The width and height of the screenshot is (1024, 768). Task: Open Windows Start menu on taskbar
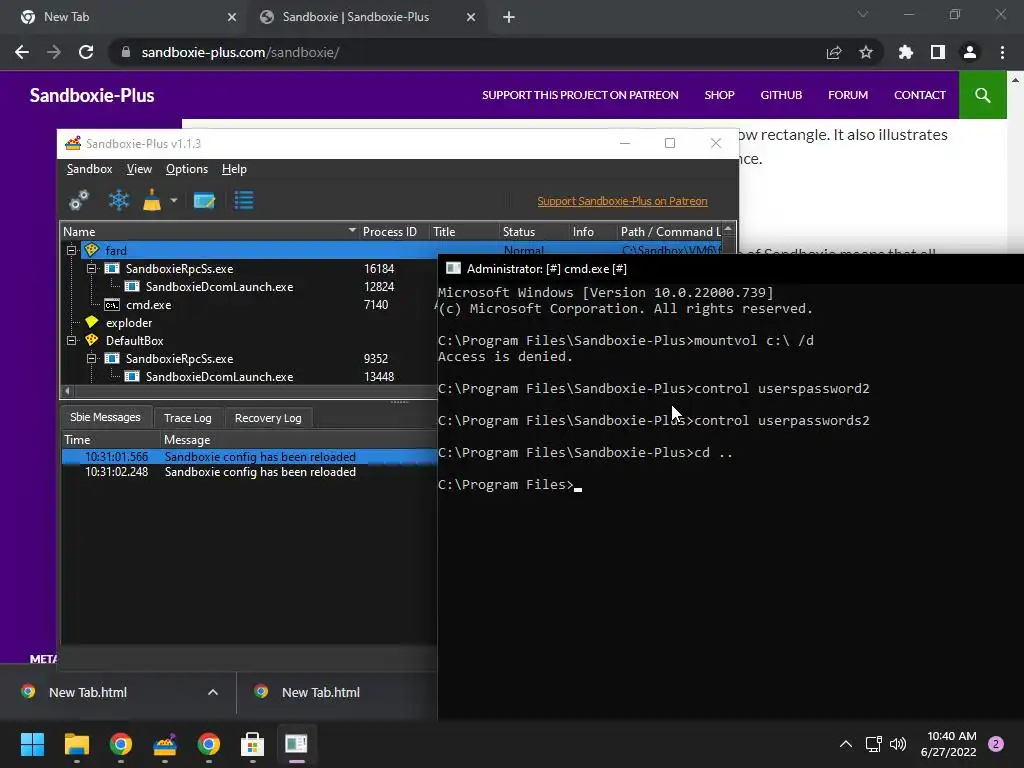click(x=32, y=744)
